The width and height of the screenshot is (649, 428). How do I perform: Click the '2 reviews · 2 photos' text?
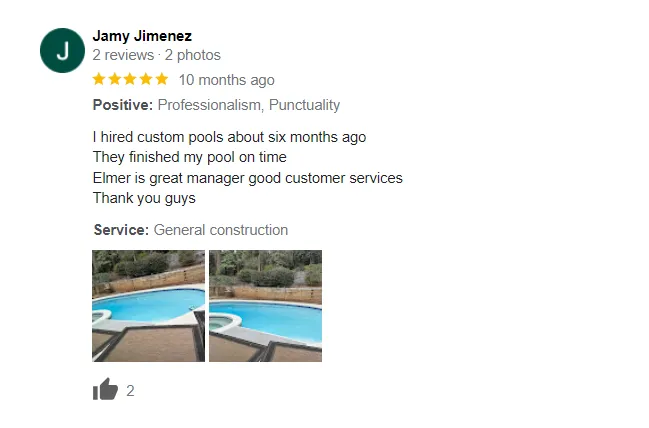tap(156, 55)
